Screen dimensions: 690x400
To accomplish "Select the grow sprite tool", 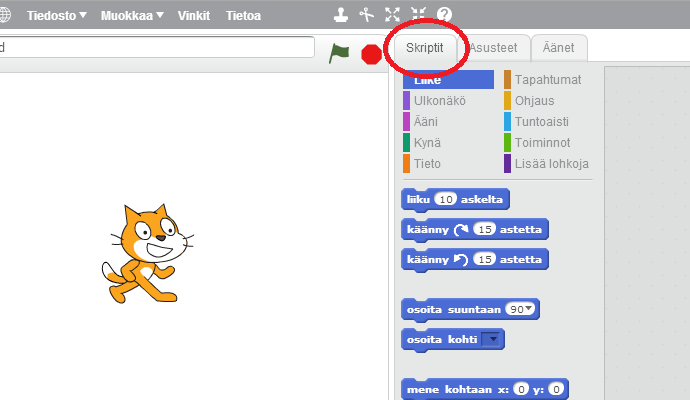I will (x=393, y=15).
